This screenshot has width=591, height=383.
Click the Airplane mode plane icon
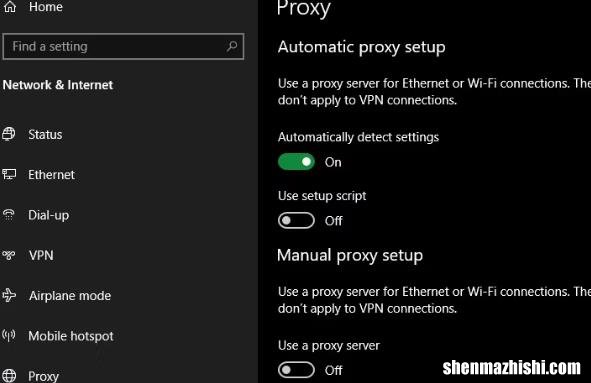tap(9, 295)
